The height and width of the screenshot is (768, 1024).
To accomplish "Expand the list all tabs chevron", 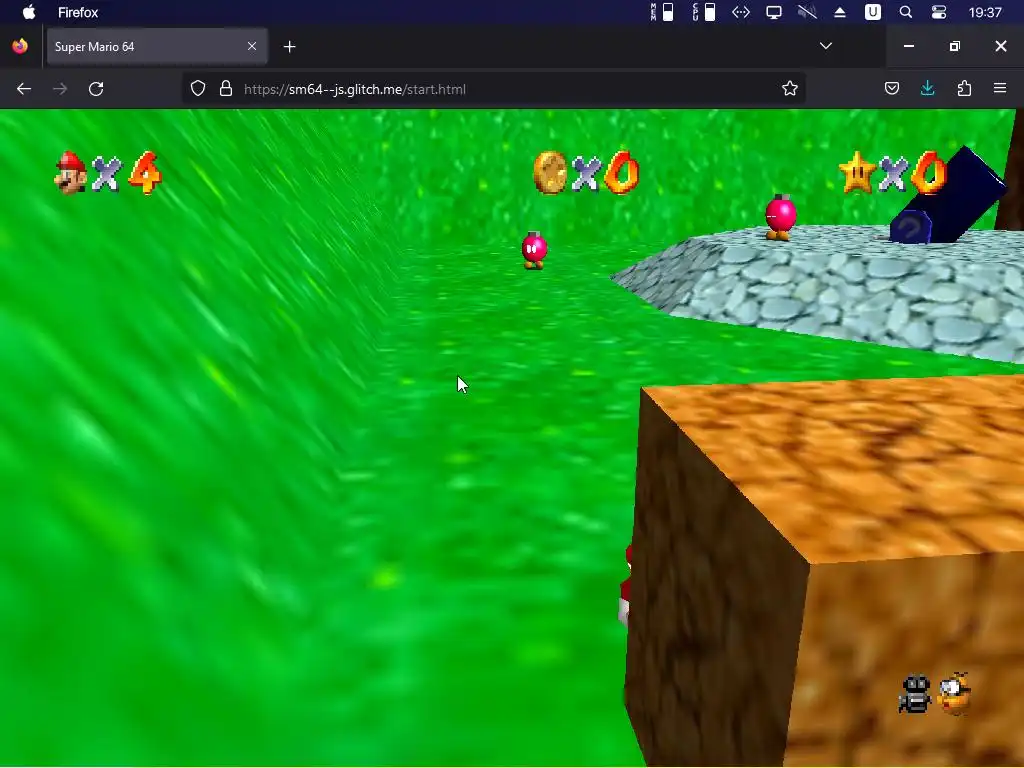I will (x=825, y=46).
